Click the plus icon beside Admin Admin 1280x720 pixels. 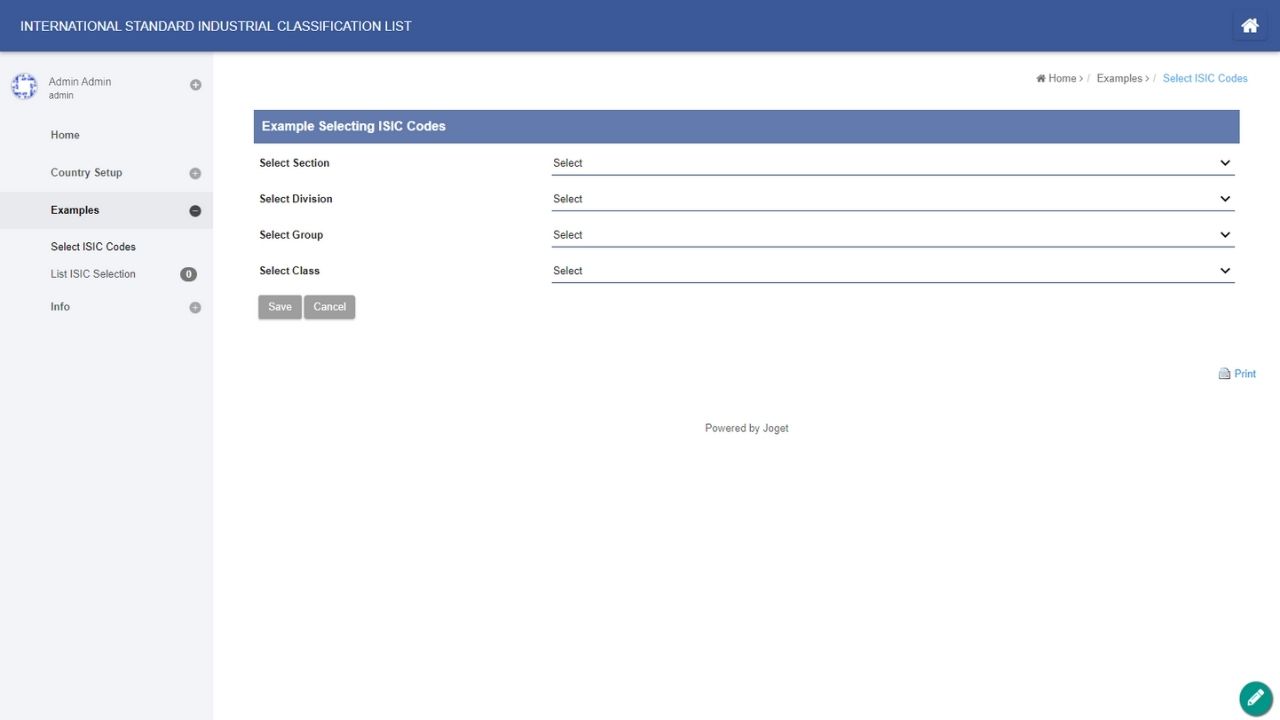[x=195, y=85]
